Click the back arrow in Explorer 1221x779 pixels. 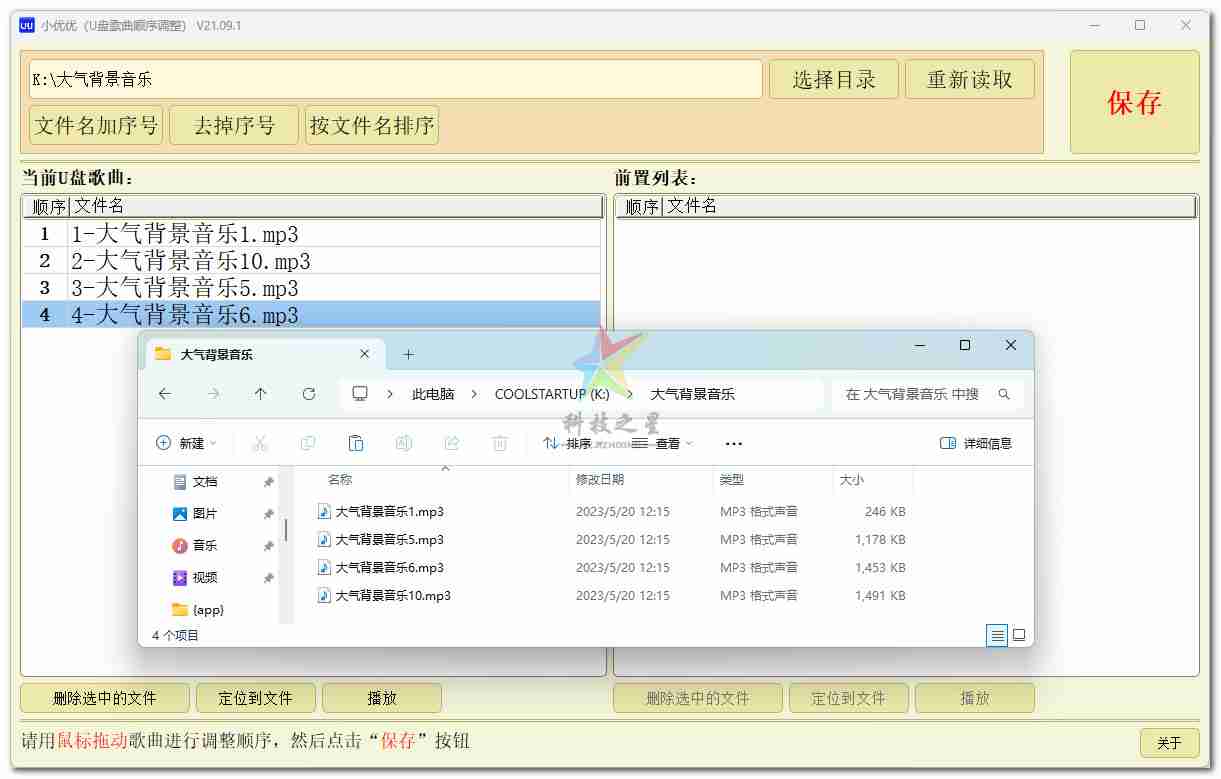165,394
